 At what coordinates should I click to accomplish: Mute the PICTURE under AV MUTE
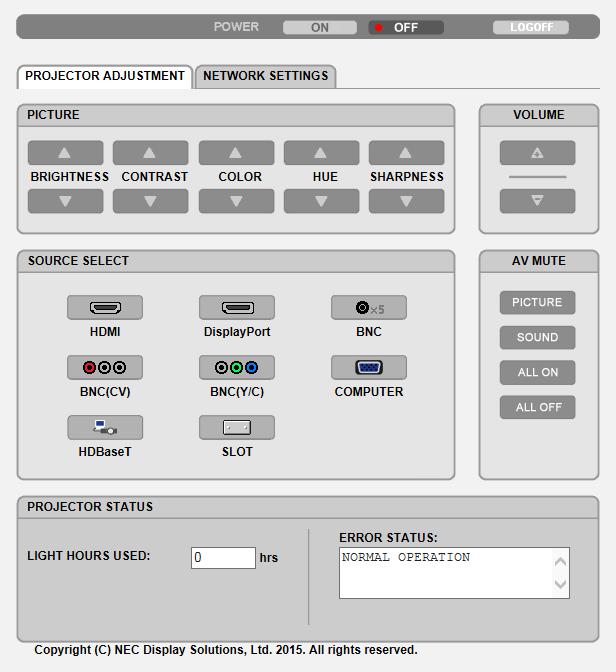(x=538, y=303)
